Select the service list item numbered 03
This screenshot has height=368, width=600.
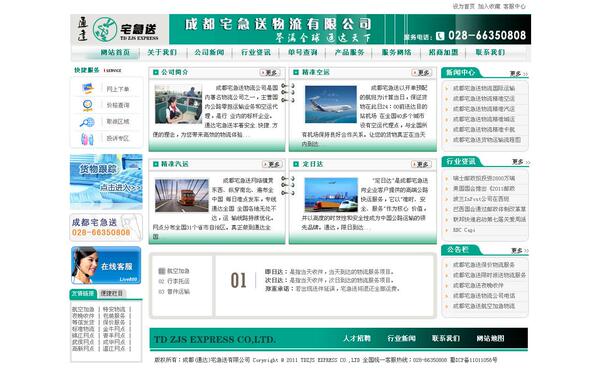coord(174,291)
